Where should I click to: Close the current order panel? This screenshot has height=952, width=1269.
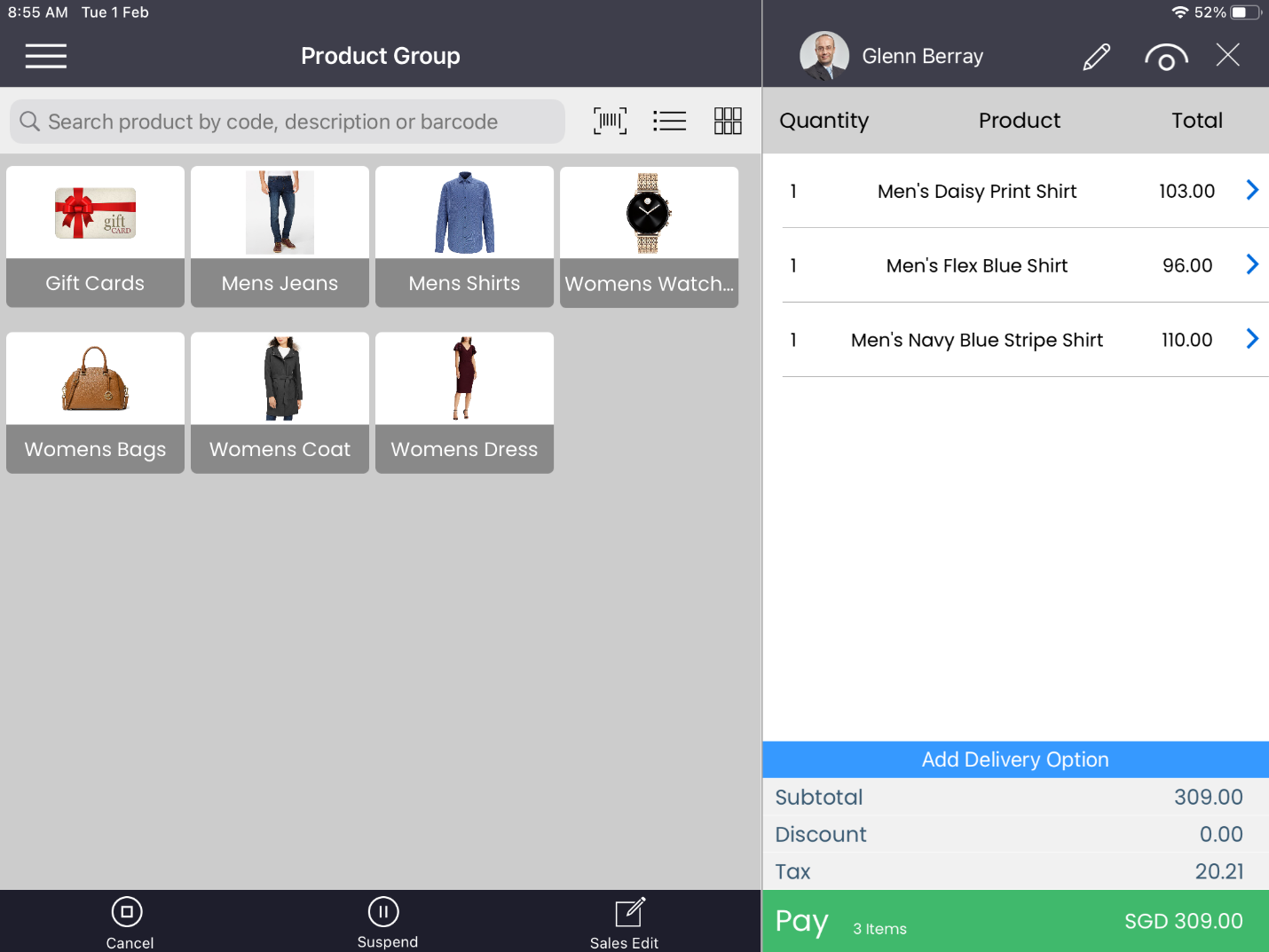pos(1227,55)
